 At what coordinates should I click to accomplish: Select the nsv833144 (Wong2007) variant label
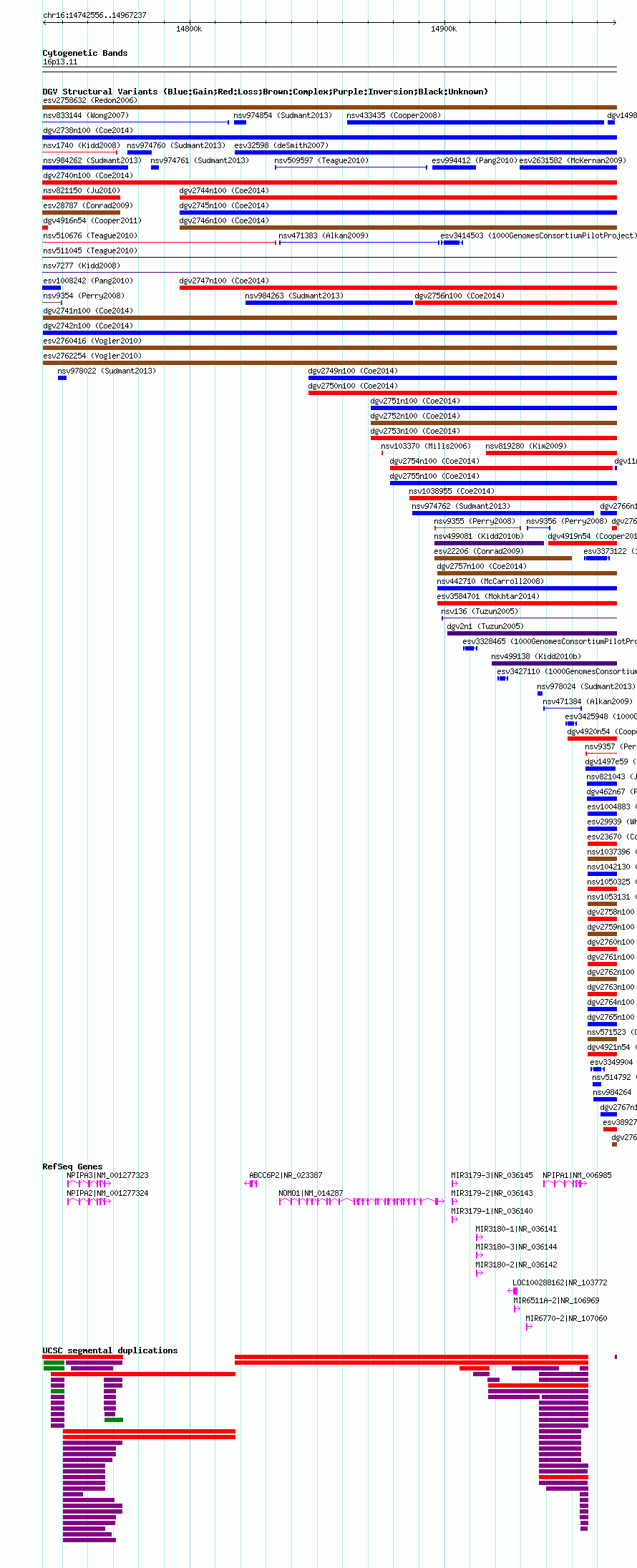[86, 115]
